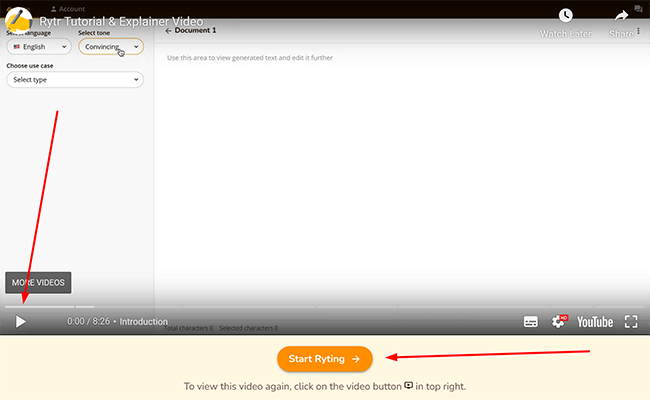
Task: Open the Rytr Tutorial video title link
Action: click(x=121, y=21)
